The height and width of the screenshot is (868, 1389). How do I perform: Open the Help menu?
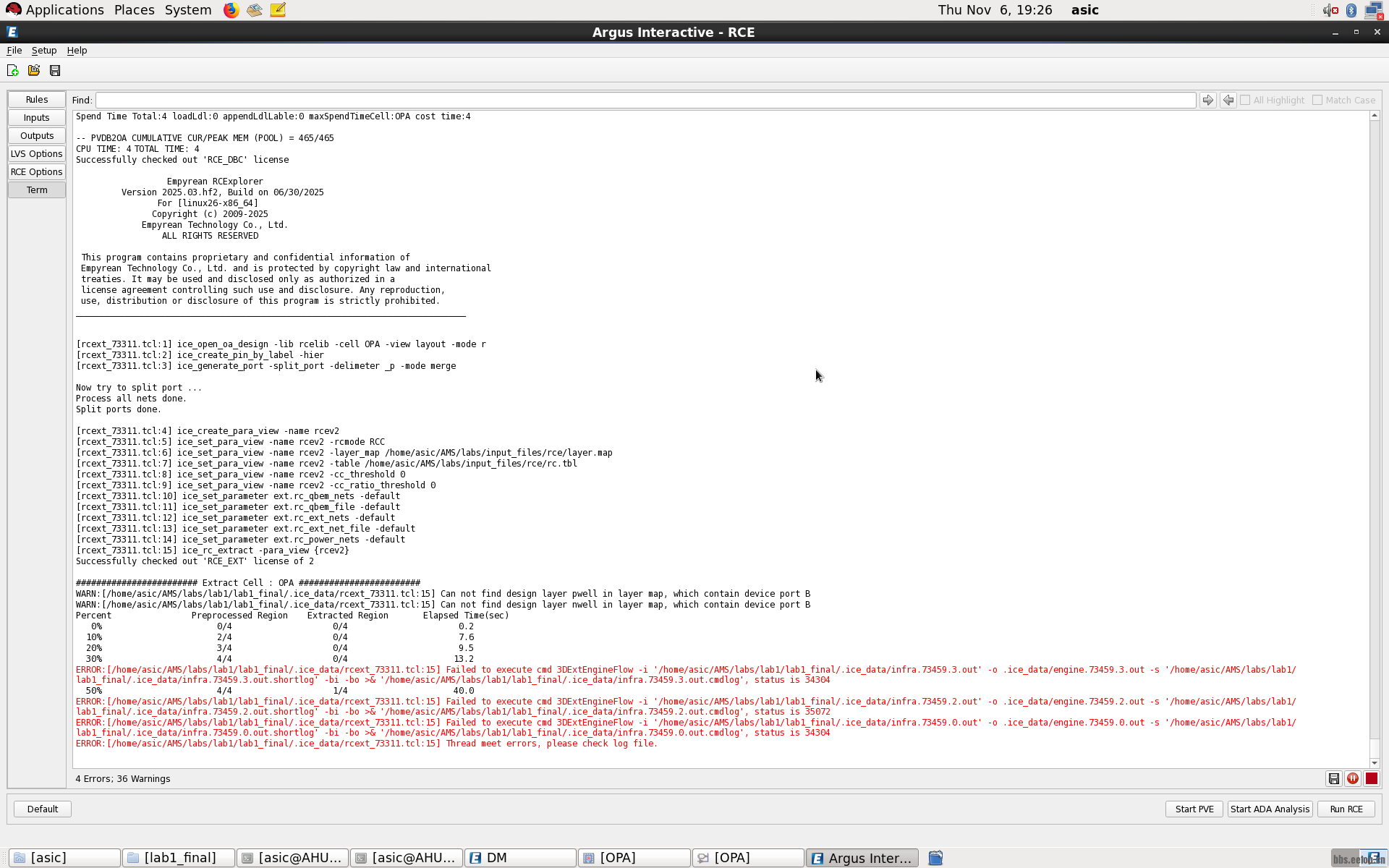77,50
